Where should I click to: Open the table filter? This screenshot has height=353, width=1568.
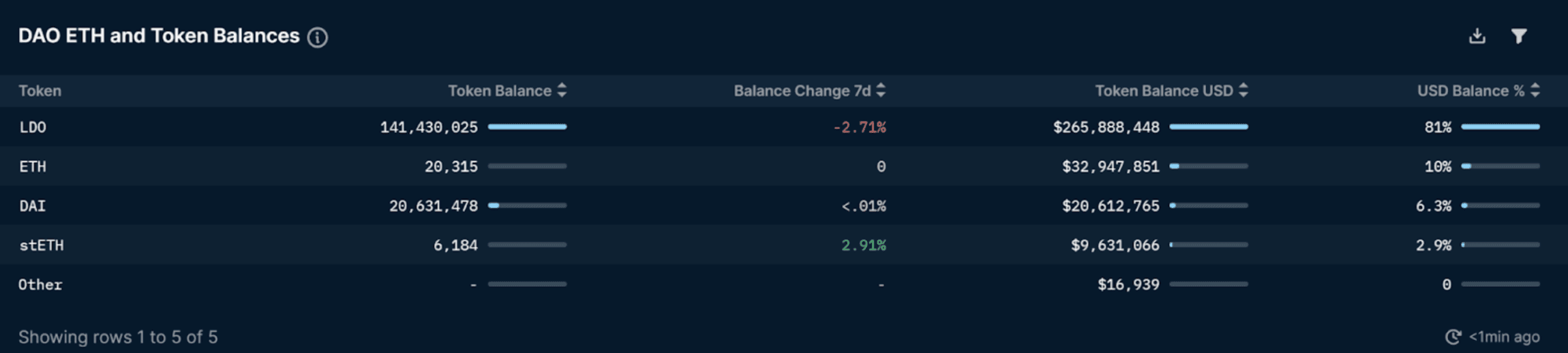click(x=1519, y=36)
